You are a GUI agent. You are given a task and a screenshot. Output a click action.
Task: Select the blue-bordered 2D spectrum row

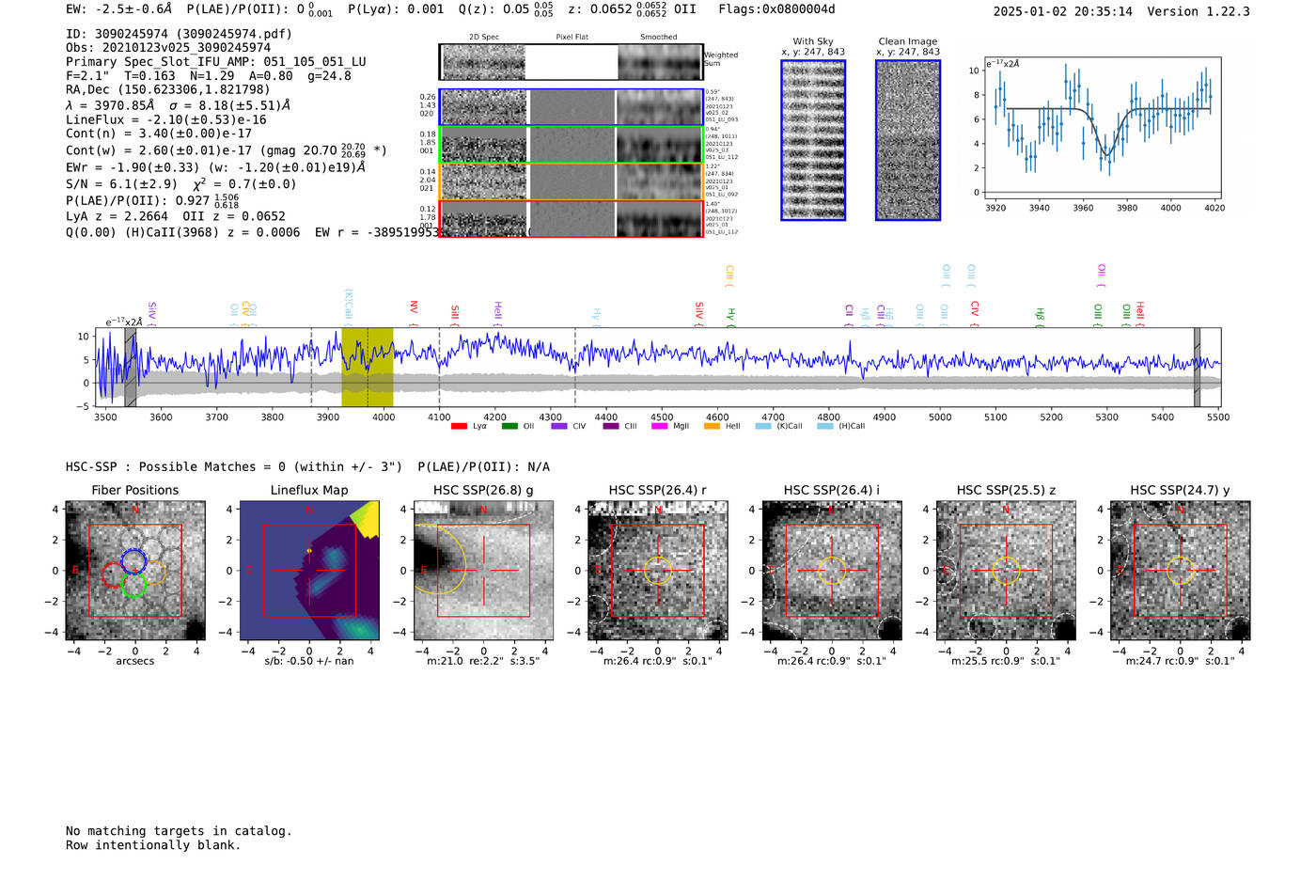click(x=572, y=107)
